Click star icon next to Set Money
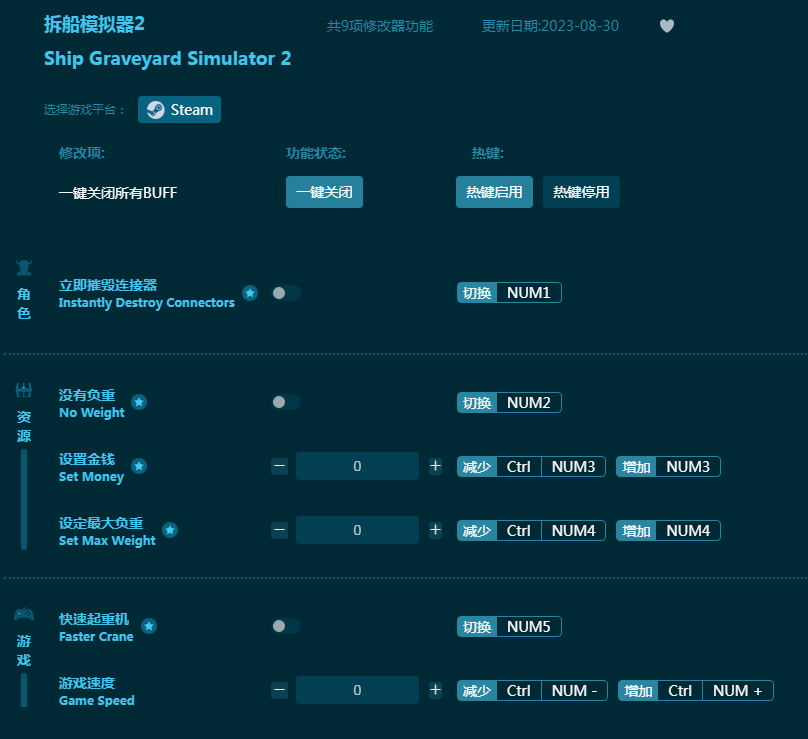The width and height of the screenshot is (808, 739). point(139,466)
